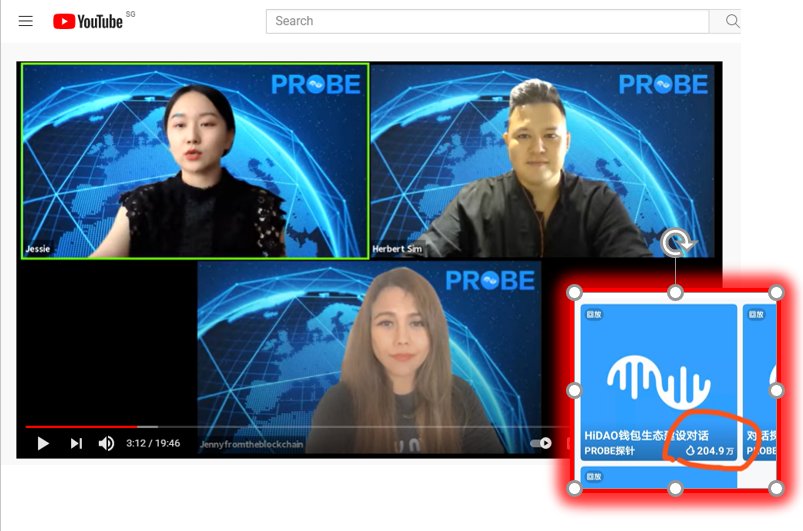Play the video
The image size is (803, 531).
(43, 443)
